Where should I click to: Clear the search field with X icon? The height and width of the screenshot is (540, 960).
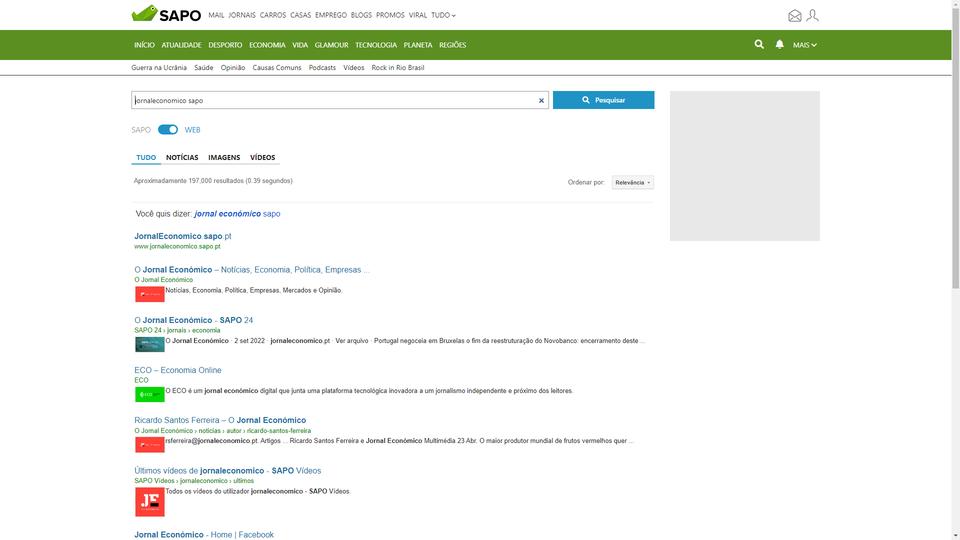541,100
